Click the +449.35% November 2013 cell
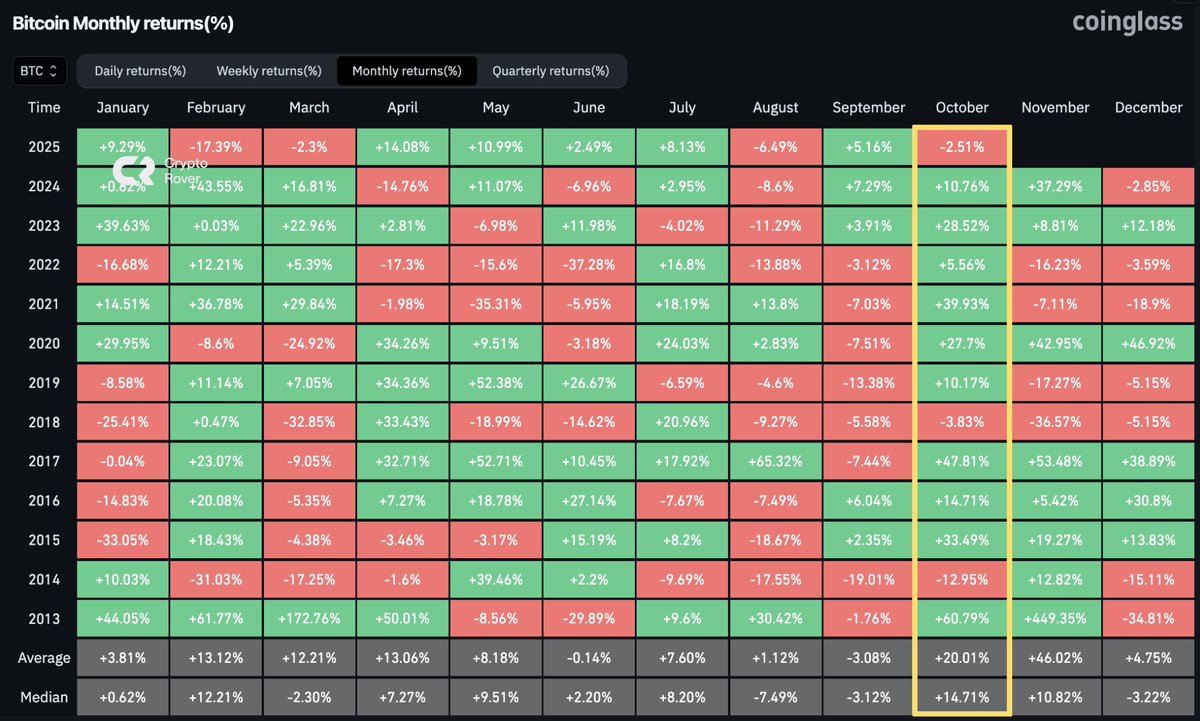Viewport: 1200px width, 721px height. (1055, 618)
